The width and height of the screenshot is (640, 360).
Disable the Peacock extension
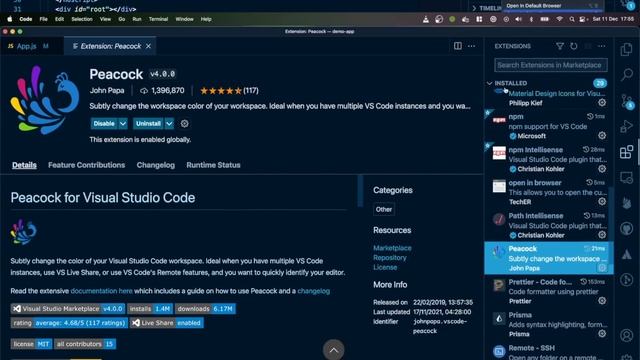pos(104,123)
